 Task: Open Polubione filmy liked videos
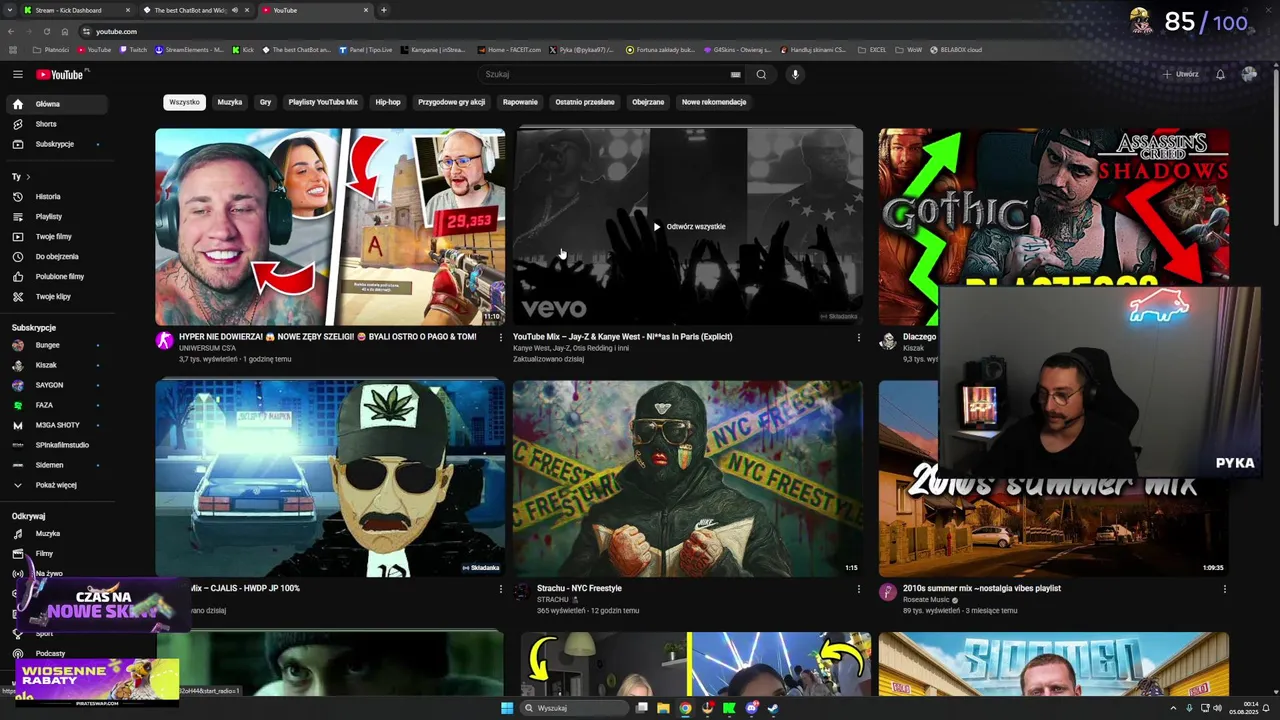(55, 277)
